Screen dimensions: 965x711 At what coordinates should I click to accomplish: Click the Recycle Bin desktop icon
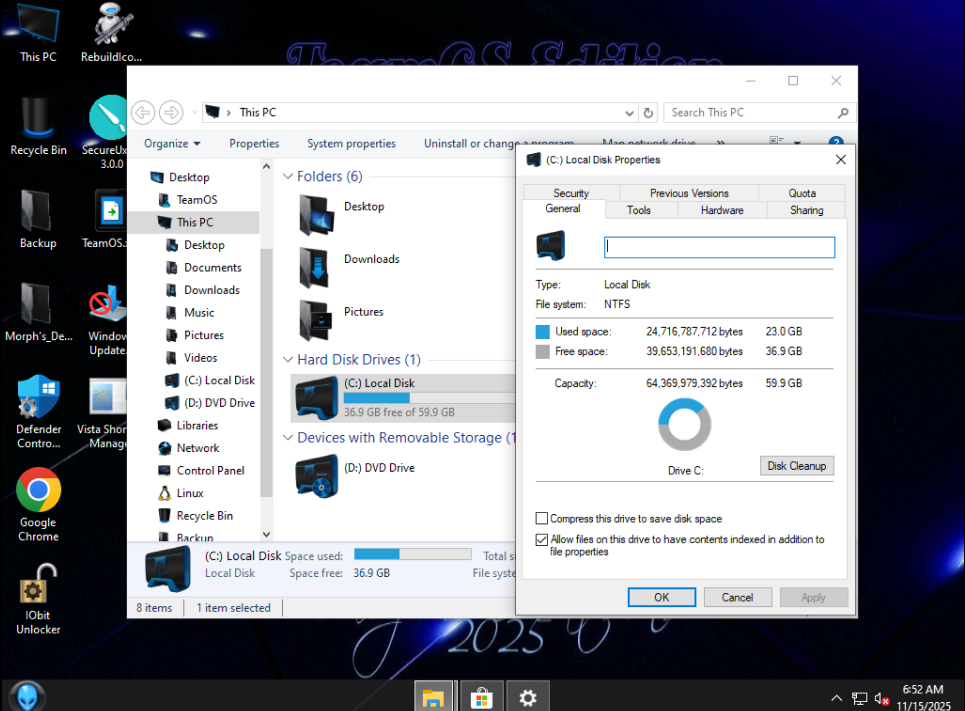click(x=38, y=120)
